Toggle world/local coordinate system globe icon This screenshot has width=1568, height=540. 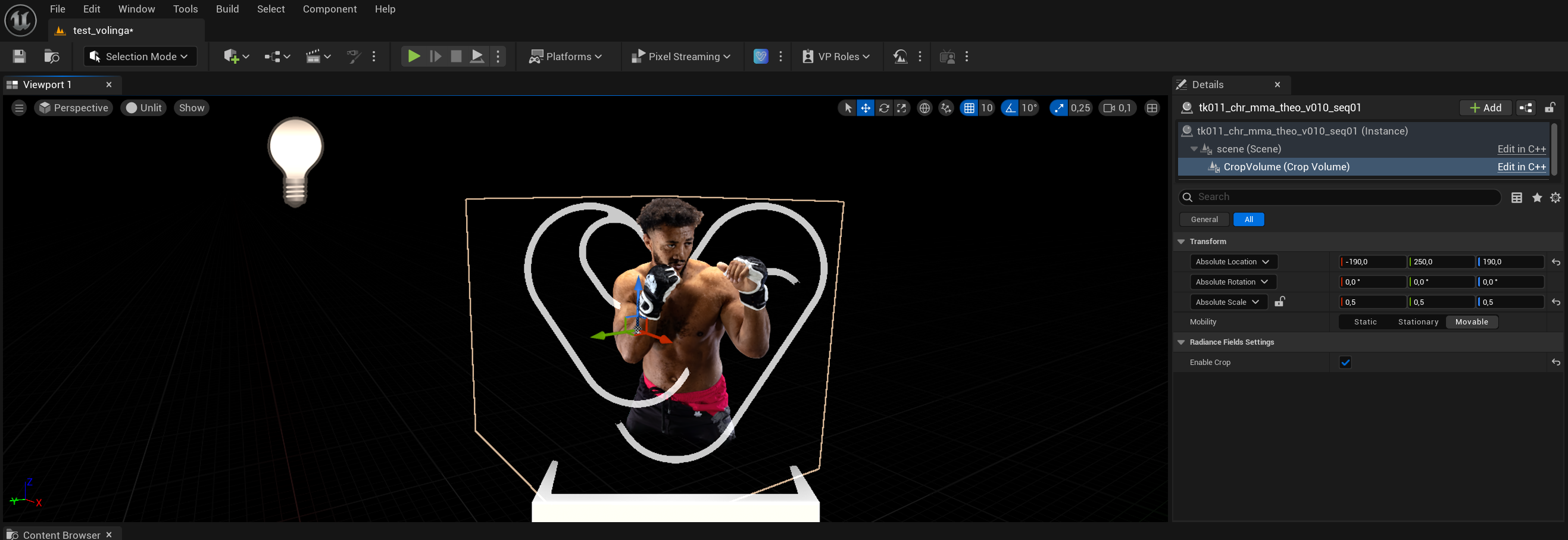click(x=924, y=108)
